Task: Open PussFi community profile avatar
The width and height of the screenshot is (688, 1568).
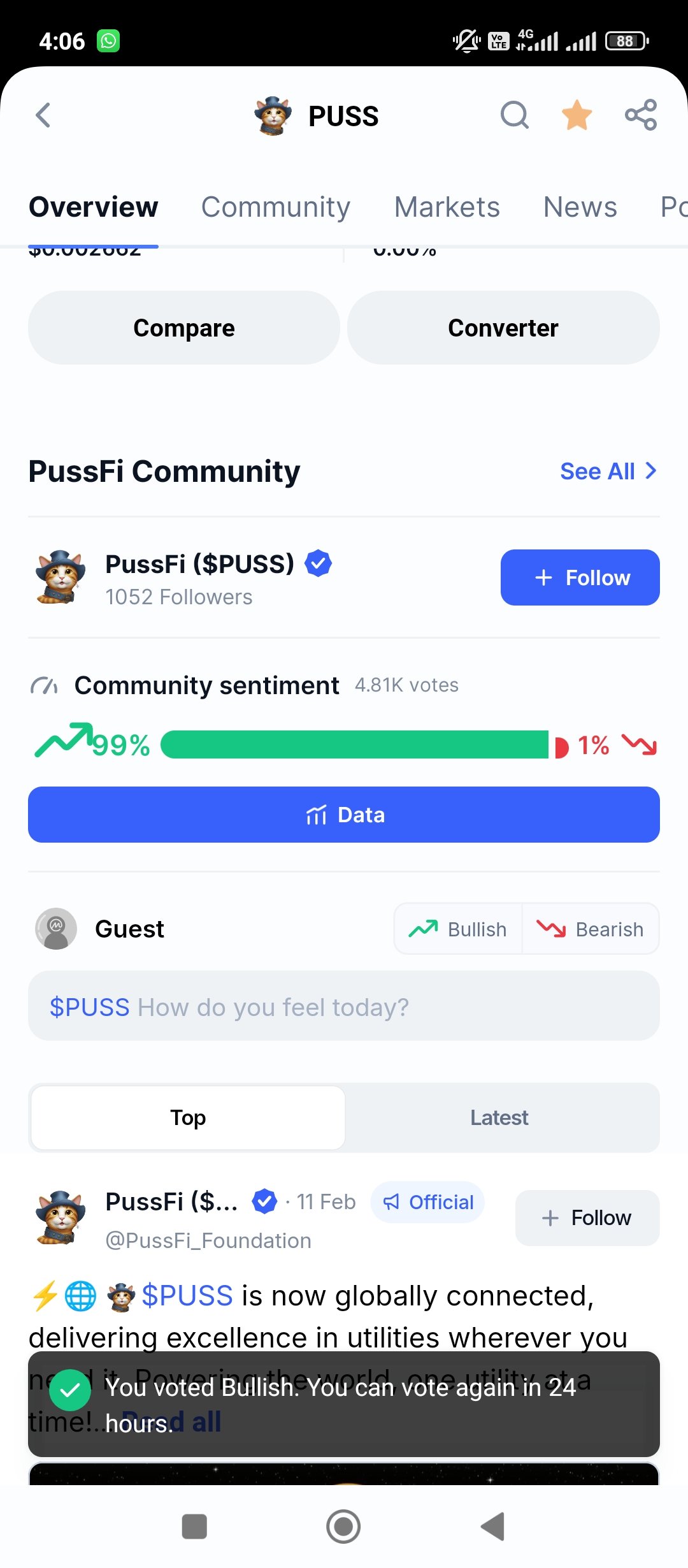Action: point(61,577)
